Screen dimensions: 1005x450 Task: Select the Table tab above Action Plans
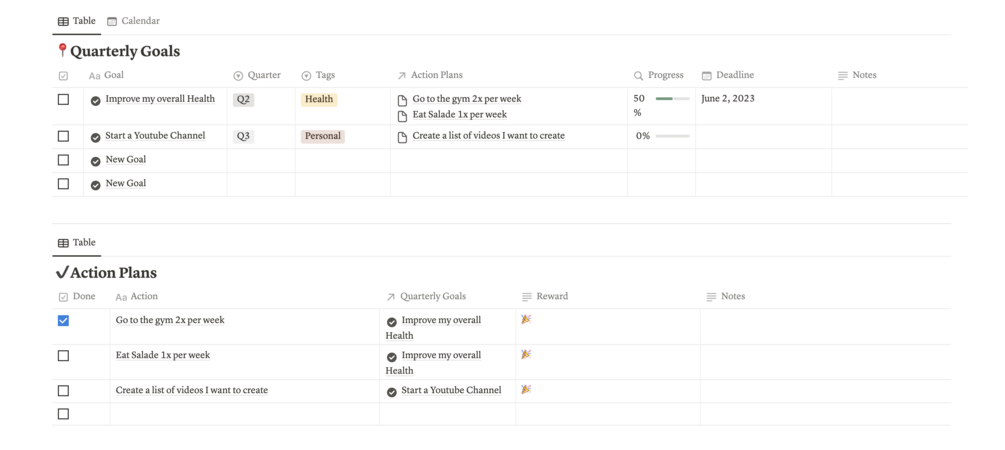click(x=77, y=243)
